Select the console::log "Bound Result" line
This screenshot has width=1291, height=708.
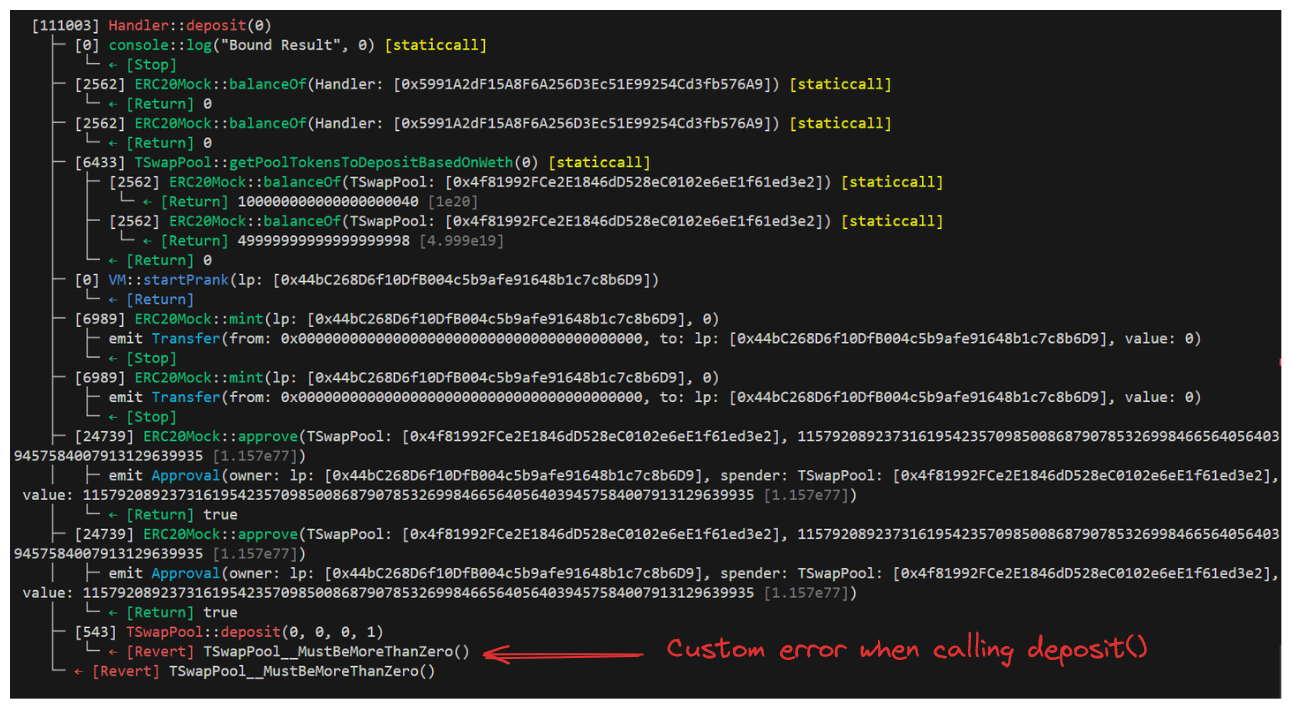(x=244, y=45)
